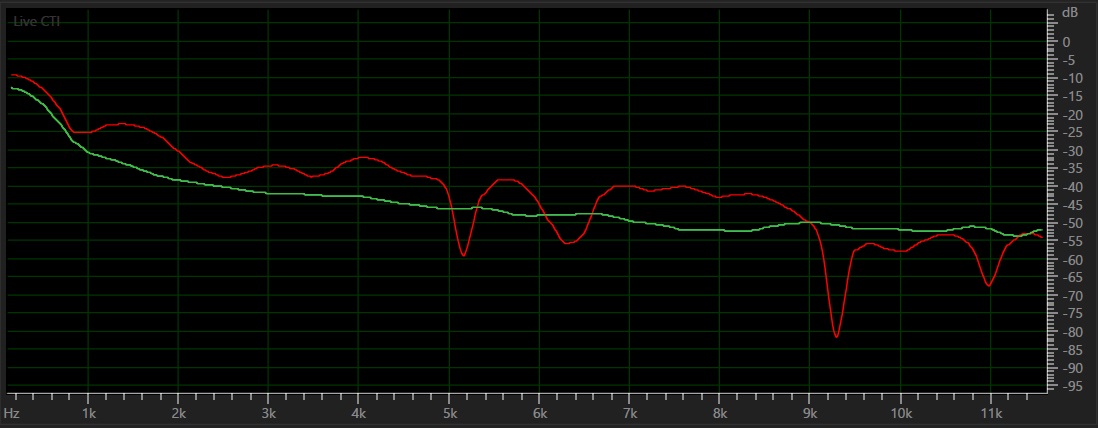Click the -60 value on dB scale

(1071, 260)
